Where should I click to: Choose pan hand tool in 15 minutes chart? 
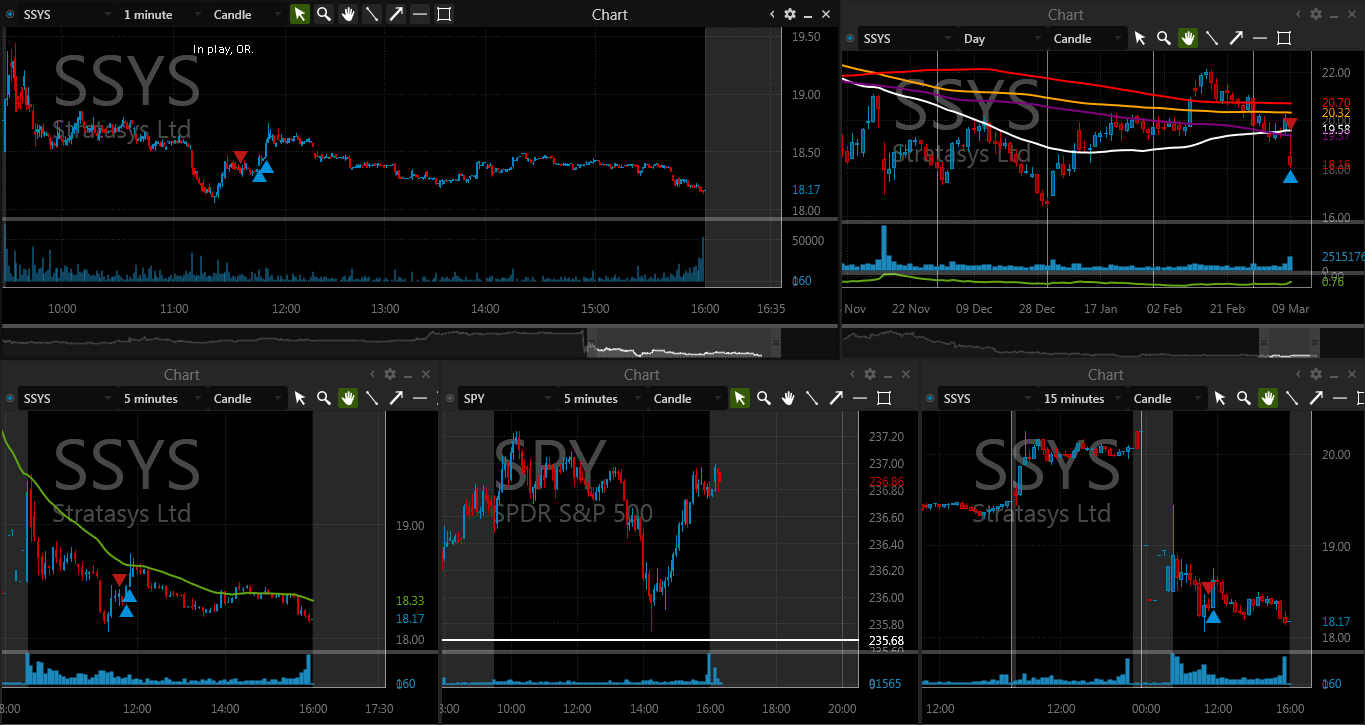[1268, 398]
